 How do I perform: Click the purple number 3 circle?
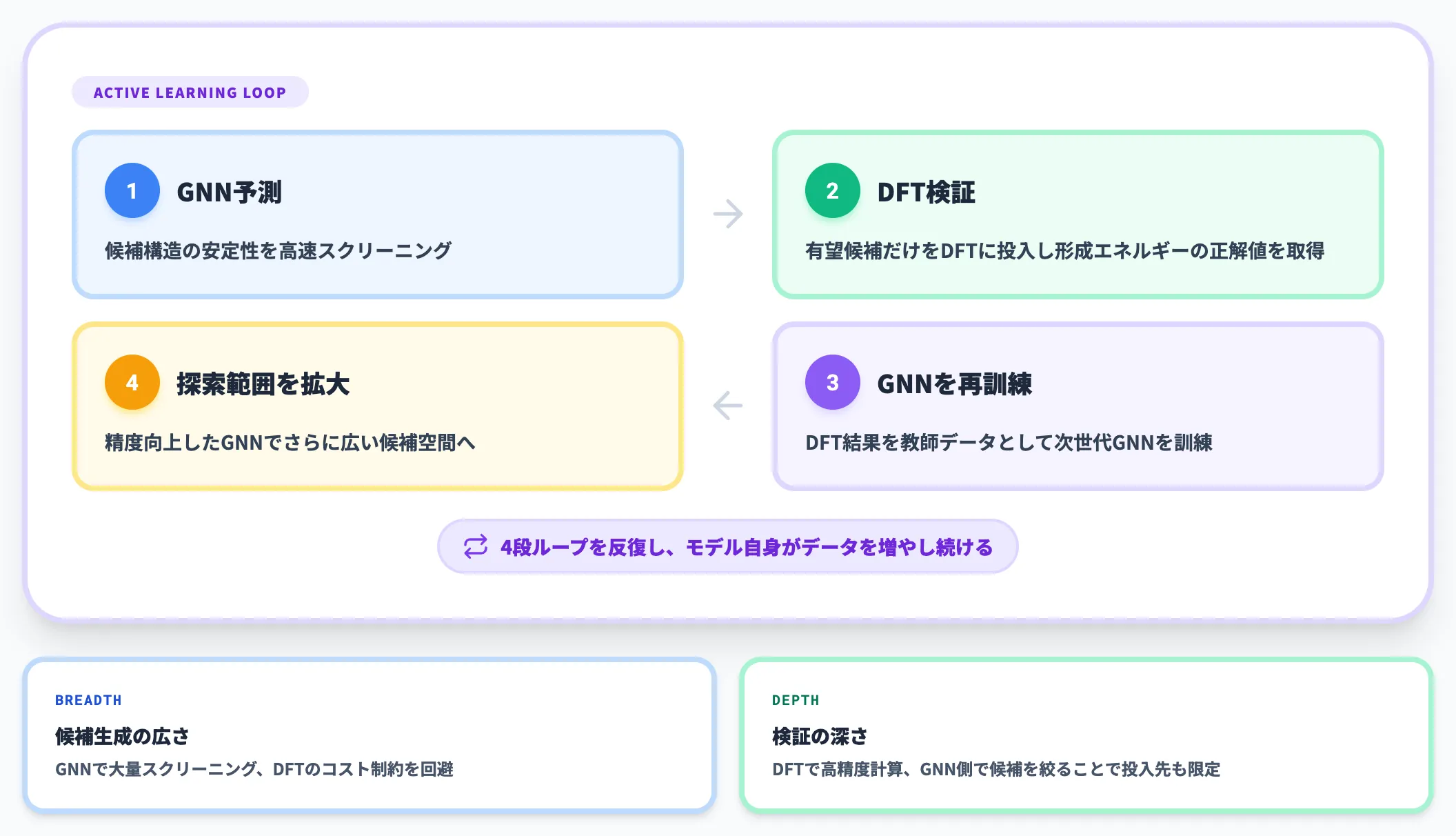coord(833,383)
